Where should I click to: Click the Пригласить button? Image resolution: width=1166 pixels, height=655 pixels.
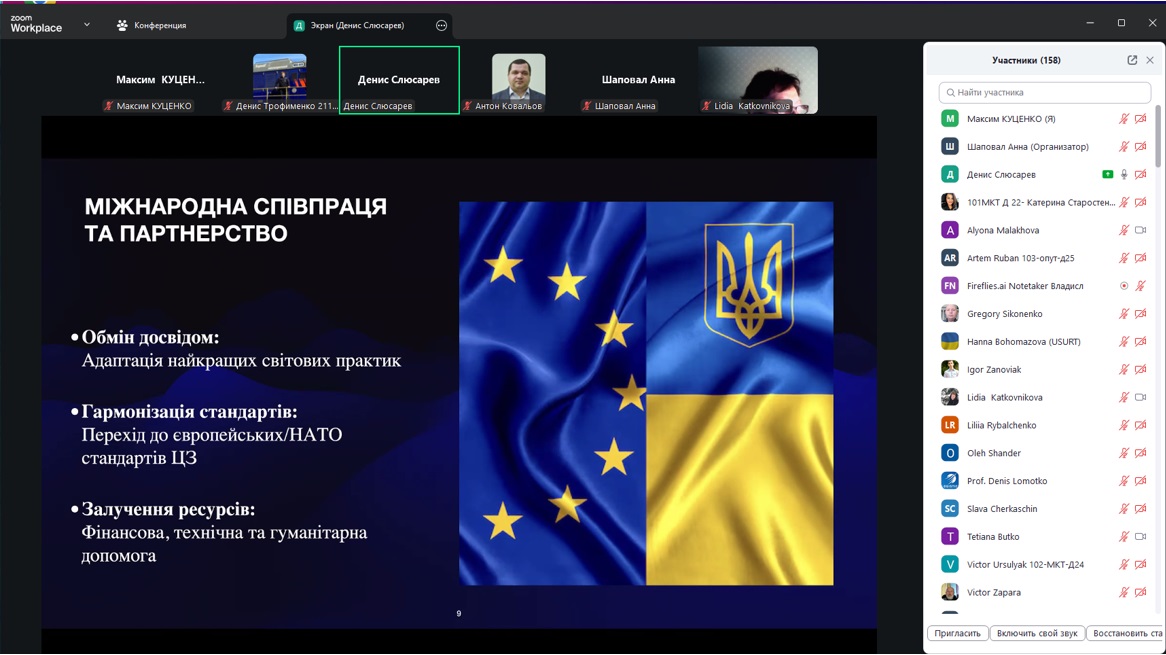coord(957,633)
